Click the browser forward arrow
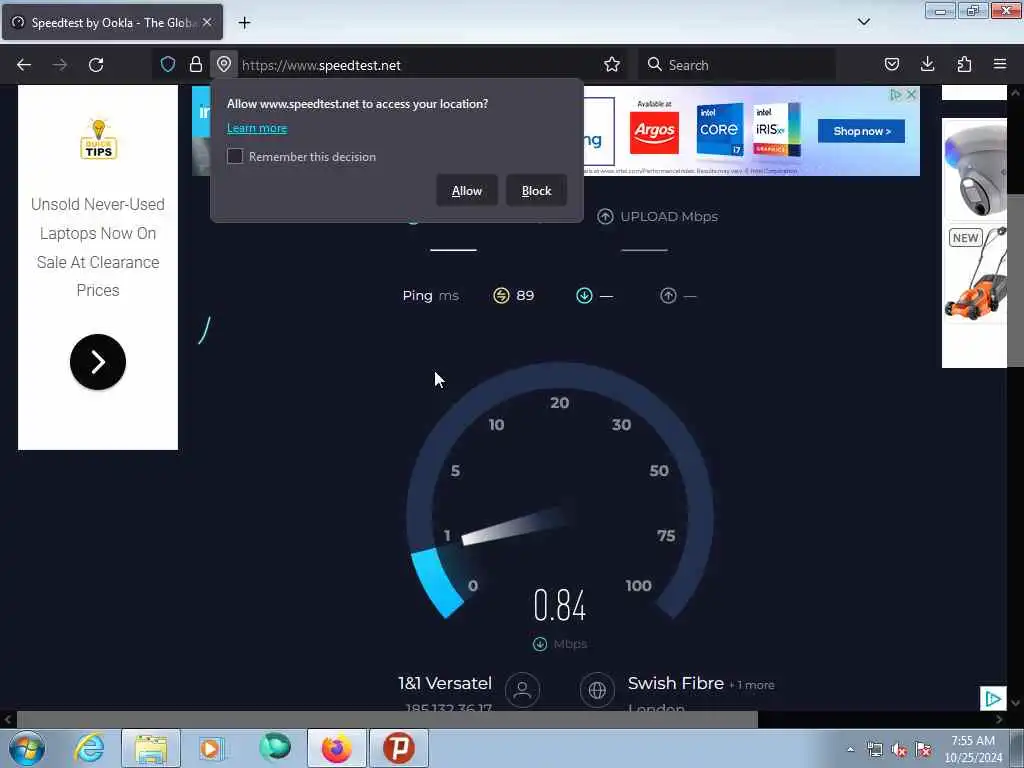The width and height of the screenshot is (1024, 768). point(59,65)
